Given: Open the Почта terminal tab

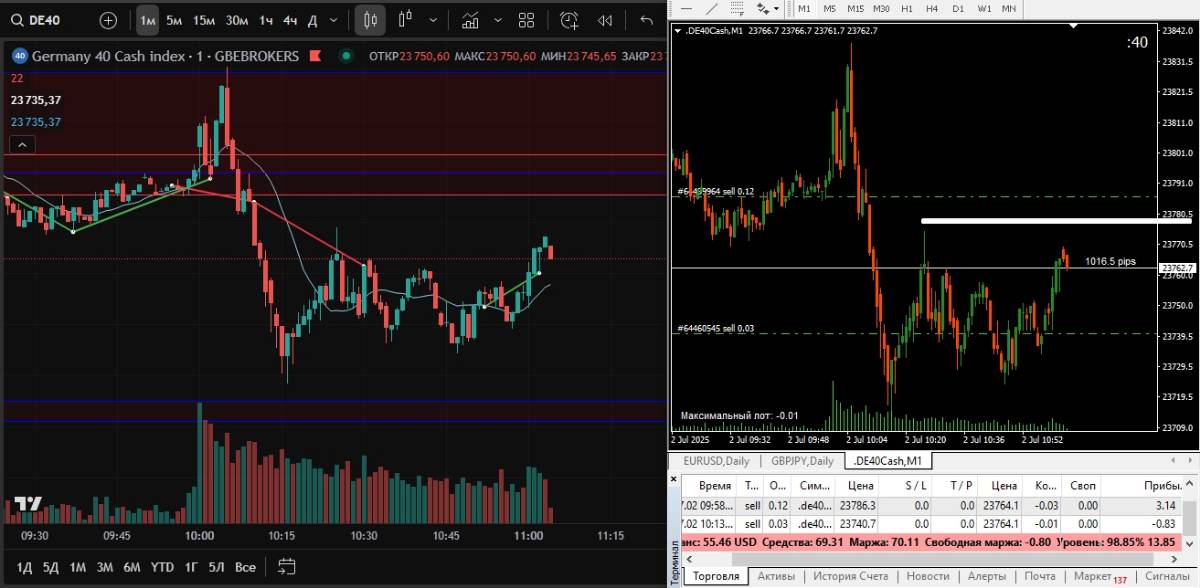Looking at the screenshot, I should click(1040, 577).
